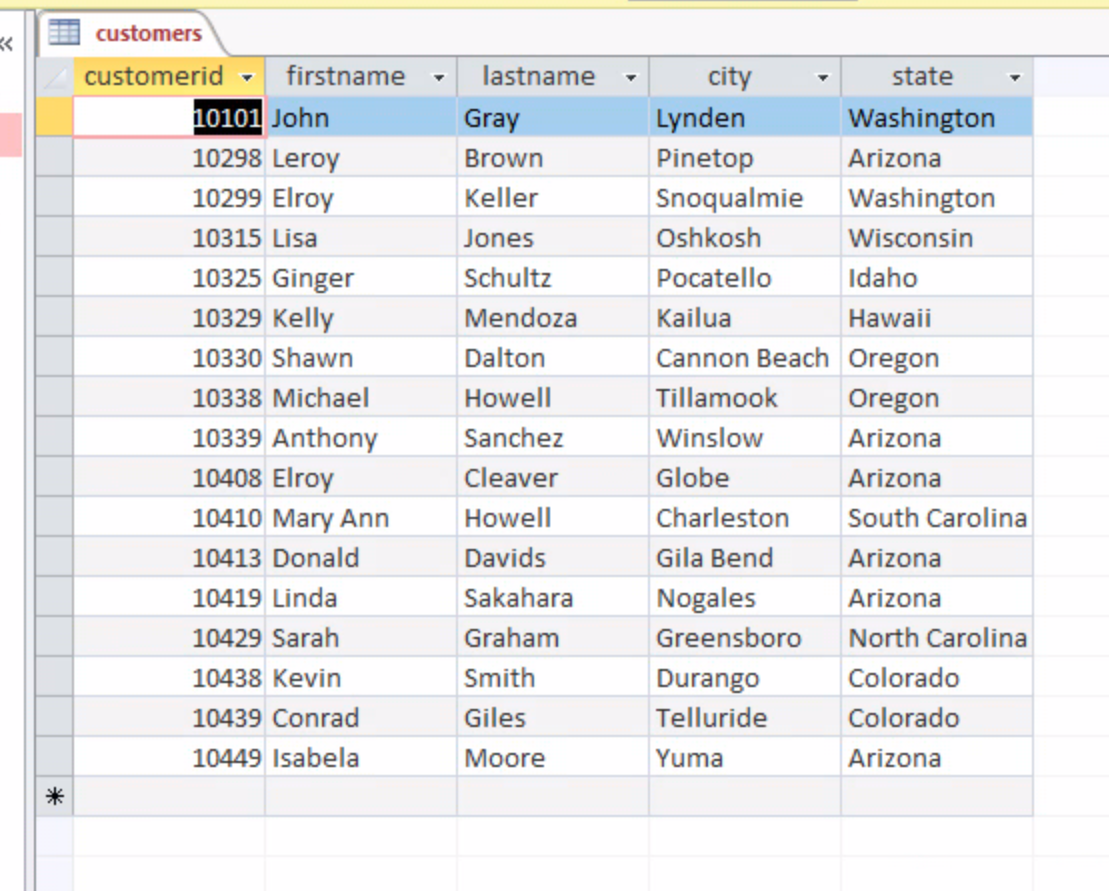Viewport: 1109px width, 891px height.
Task: Click the firstname cell Michael
Action: (x=361, y=397)
